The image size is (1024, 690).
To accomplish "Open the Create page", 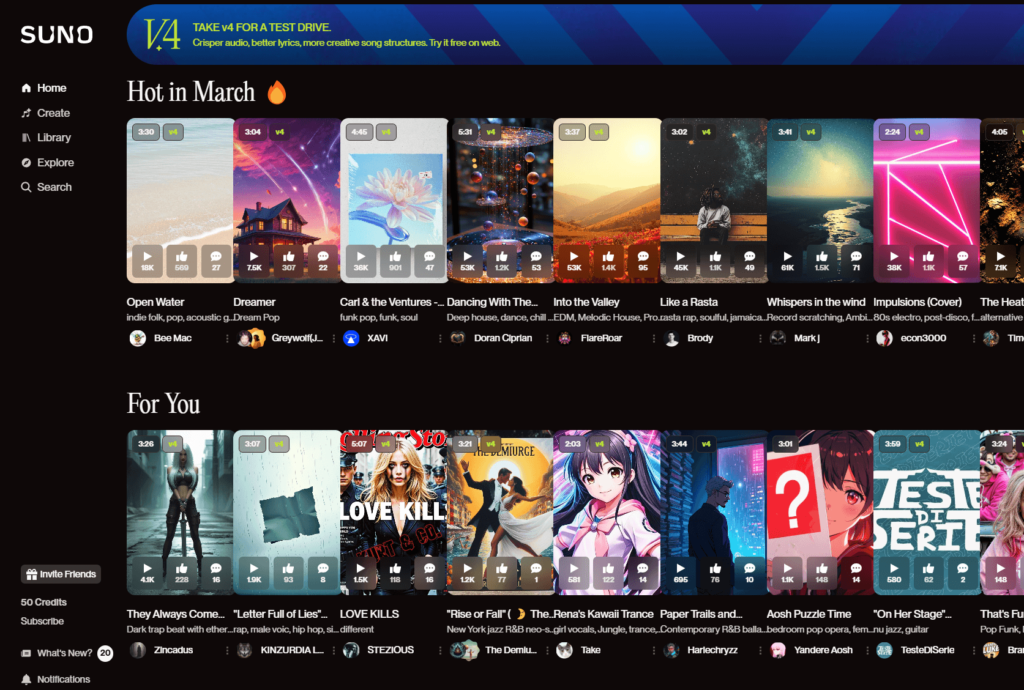I will point(53,113).
